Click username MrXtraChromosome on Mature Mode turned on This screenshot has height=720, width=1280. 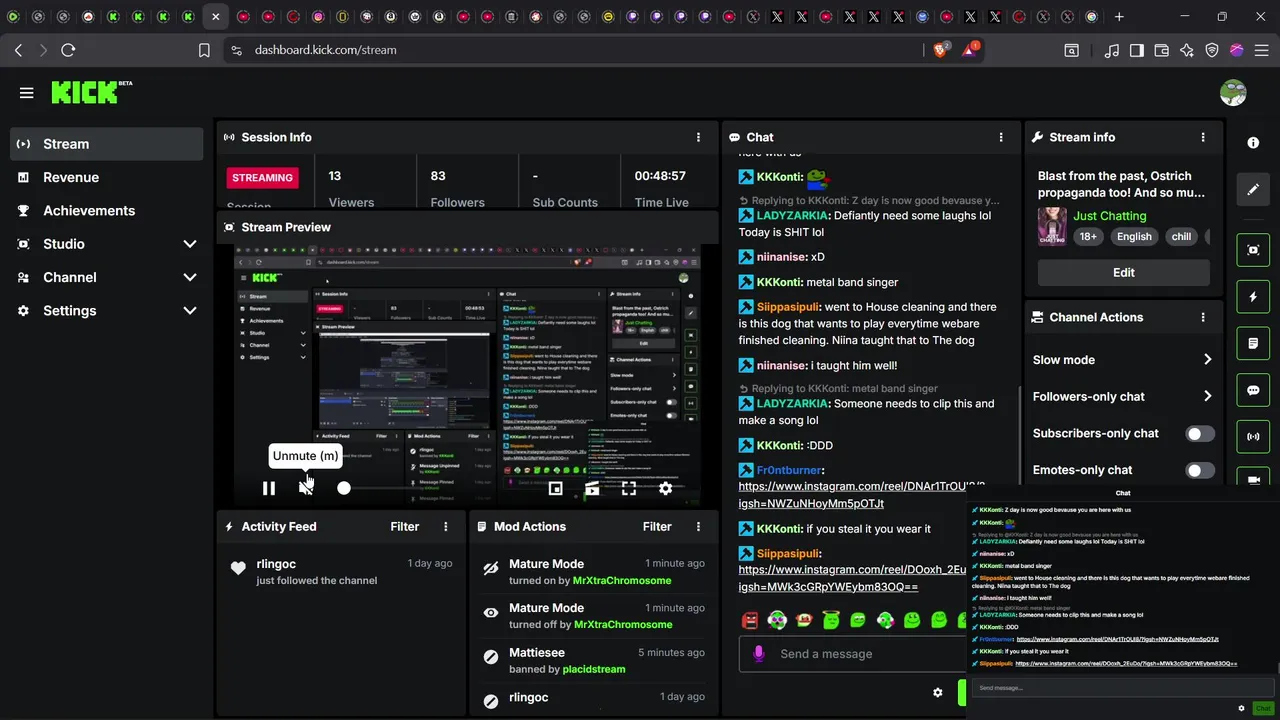coord(622,580)
